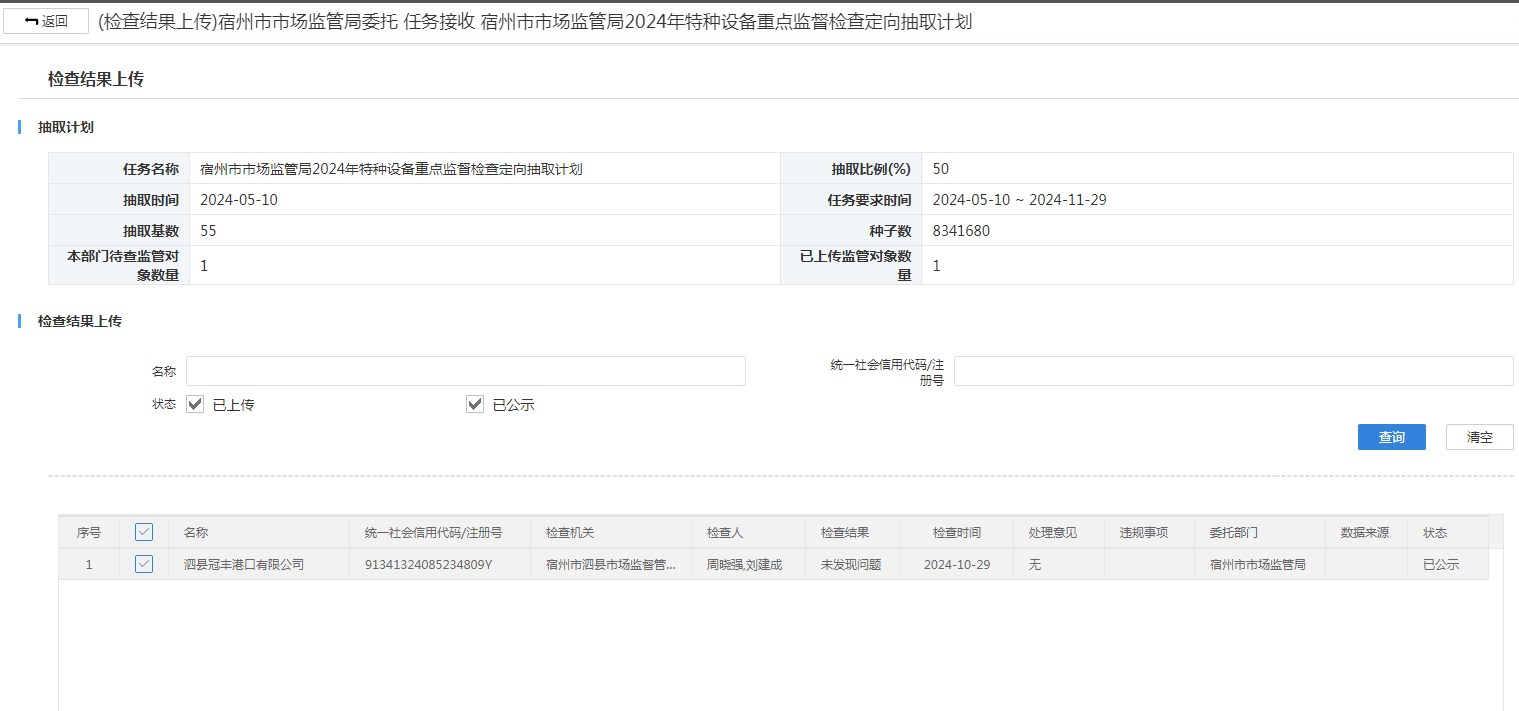Click the 抽取基数 value 55

[x=208, y=231]
